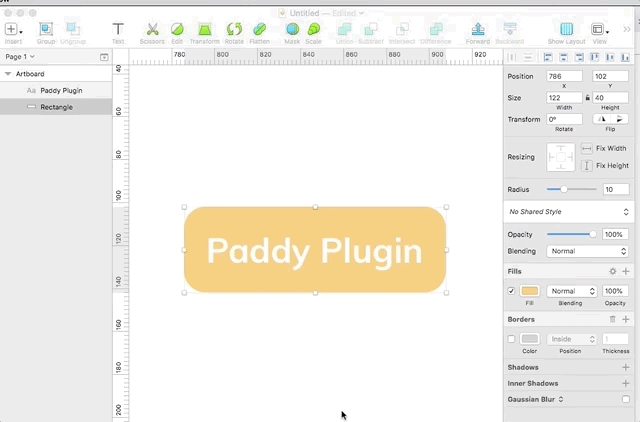
Task: Align top edges of layers
Action: [x=594, y=58]
